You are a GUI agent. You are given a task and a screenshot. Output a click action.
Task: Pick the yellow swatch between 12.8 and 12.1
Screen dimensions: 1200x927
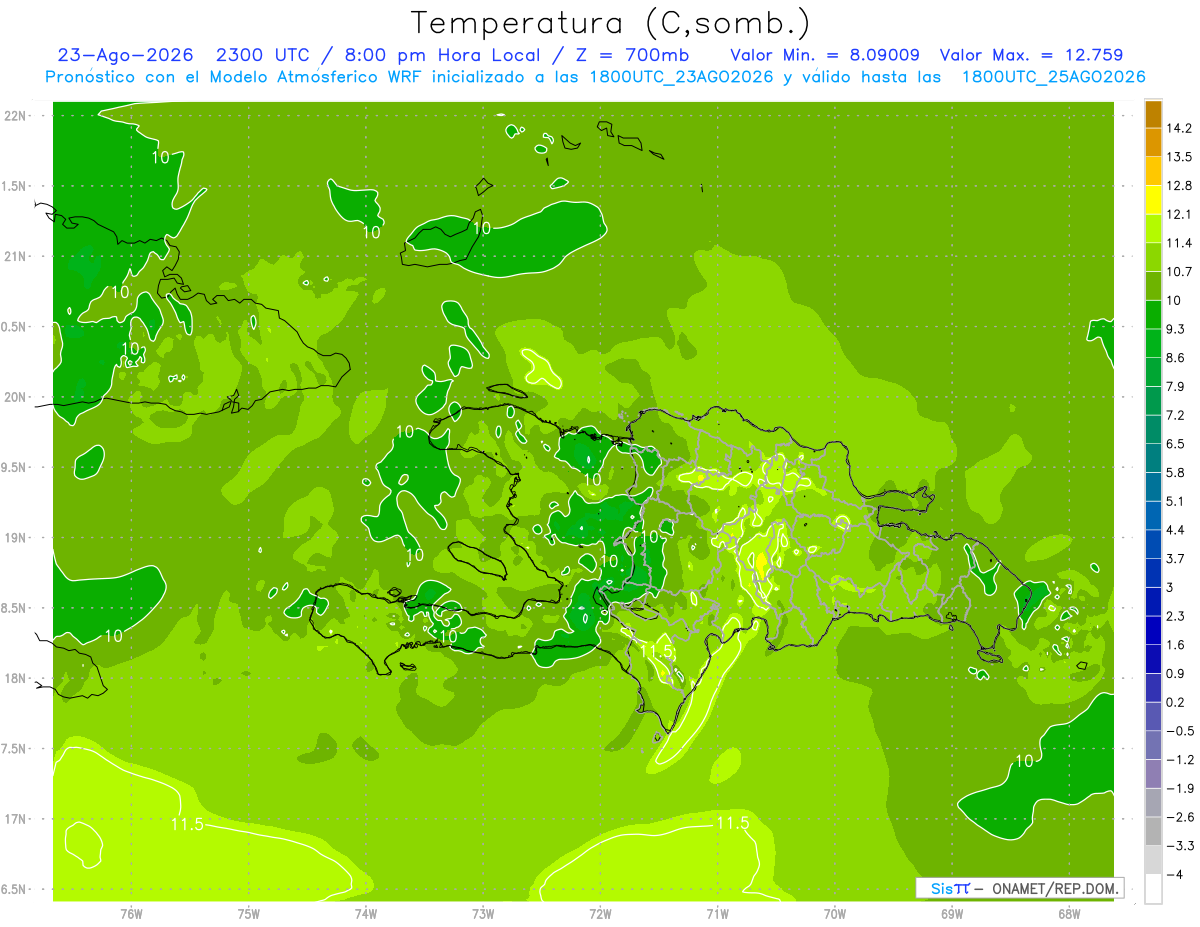coord(1153,200)
